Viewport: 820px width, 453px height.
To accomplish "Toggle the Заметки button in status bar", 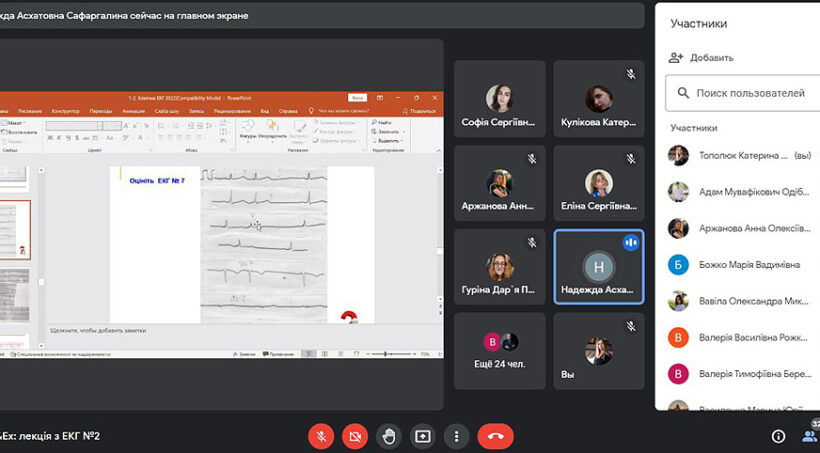I will tap(244, 354).
